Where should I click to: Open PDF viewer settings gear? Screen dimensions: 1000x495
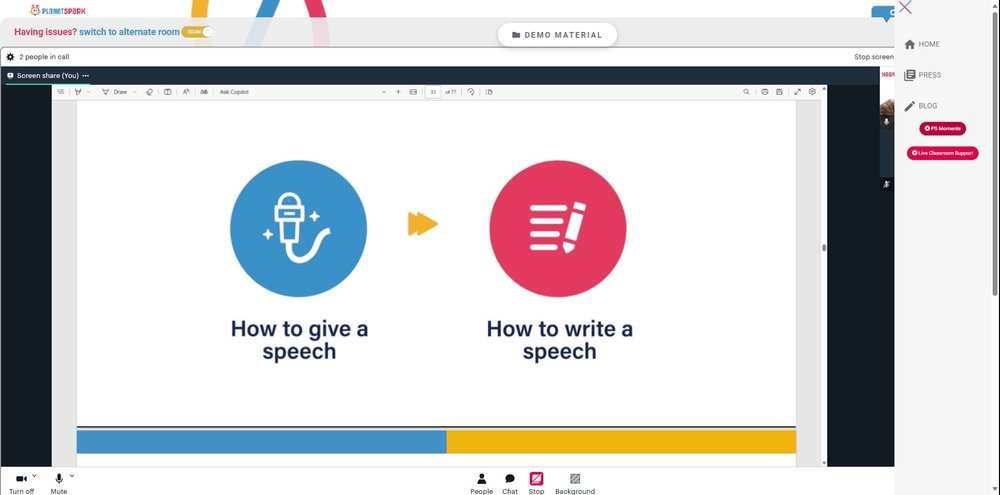(812, 92)
